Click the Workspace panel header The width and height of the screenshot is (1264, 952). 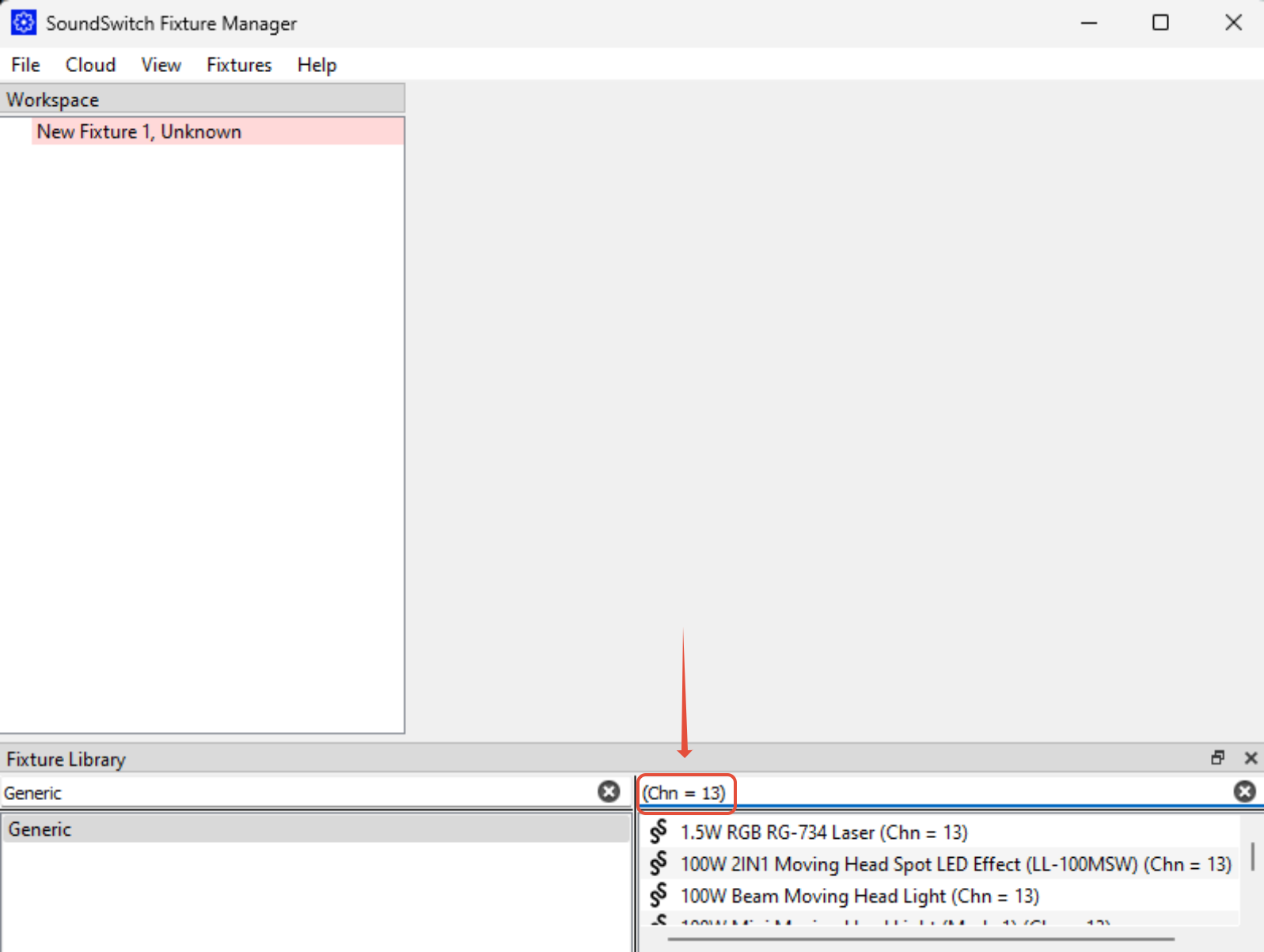click(203, 100)
